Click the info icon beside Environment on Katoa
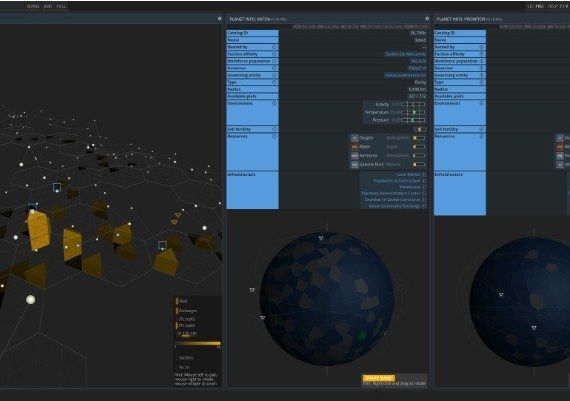Viewport: 570px width, 401px height. click(274, 103)
